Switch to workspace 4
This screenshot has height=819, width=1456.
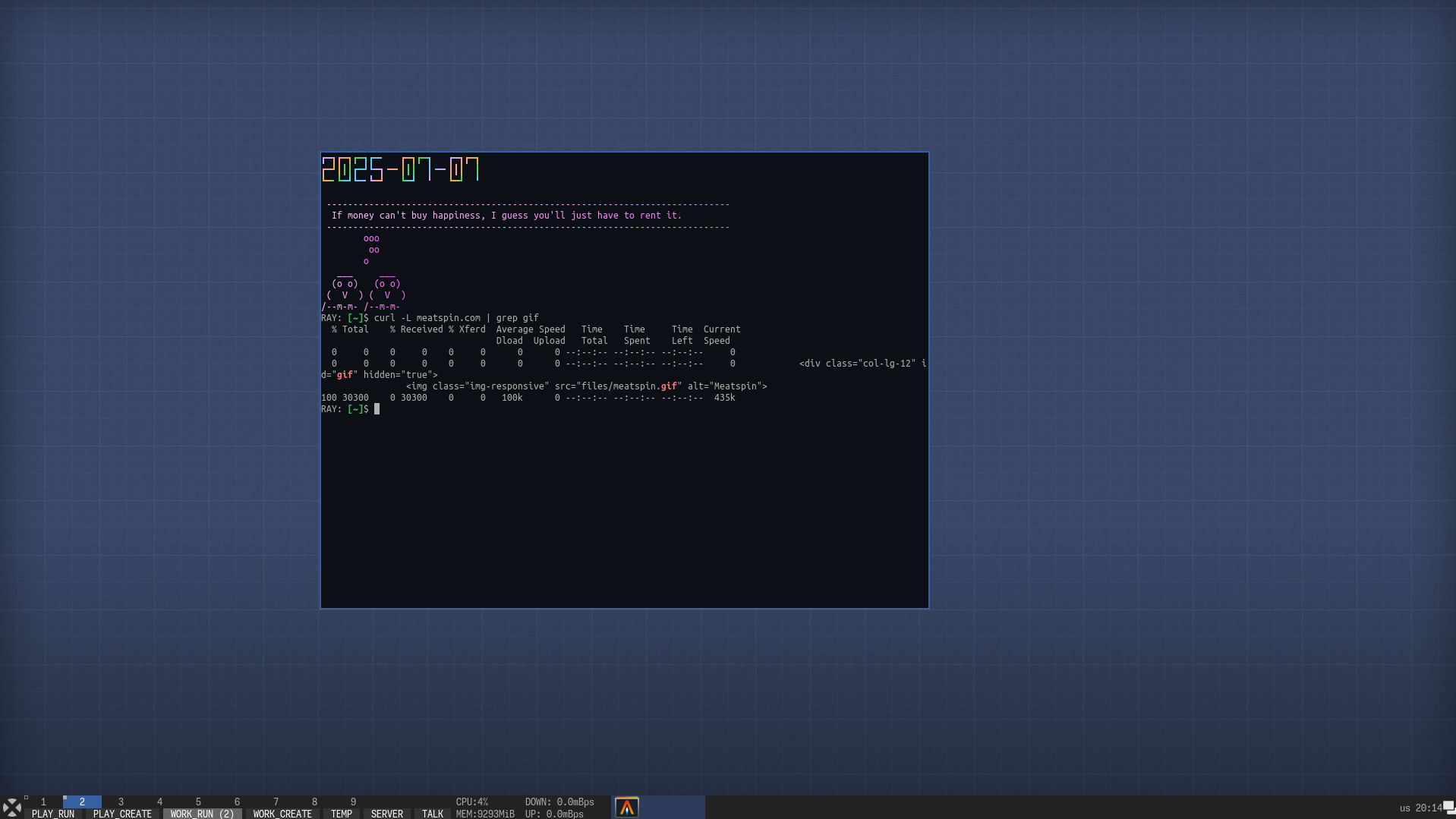(159, 802)
